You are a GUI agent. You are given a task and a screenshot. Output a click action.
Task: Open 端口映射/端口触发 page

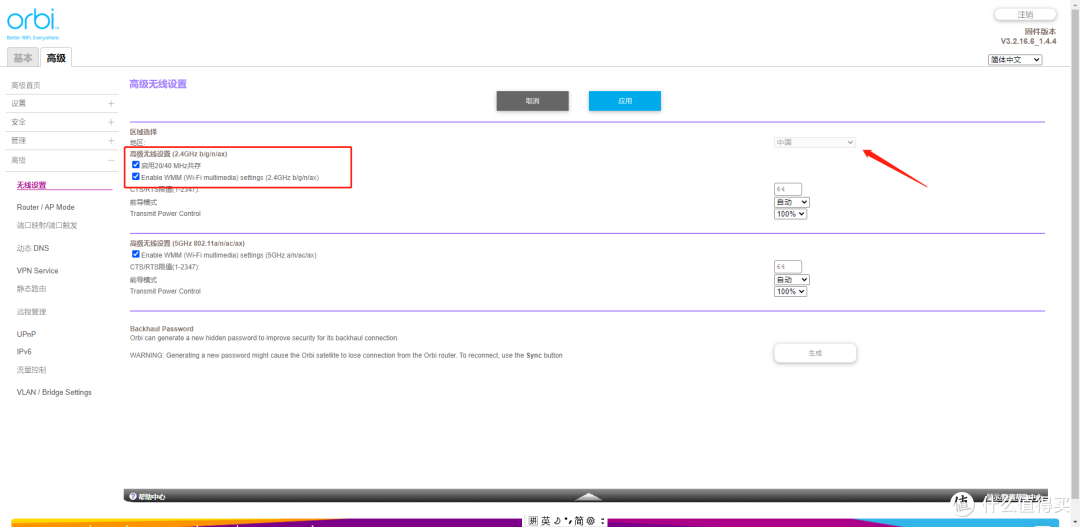tap(47, 225)
